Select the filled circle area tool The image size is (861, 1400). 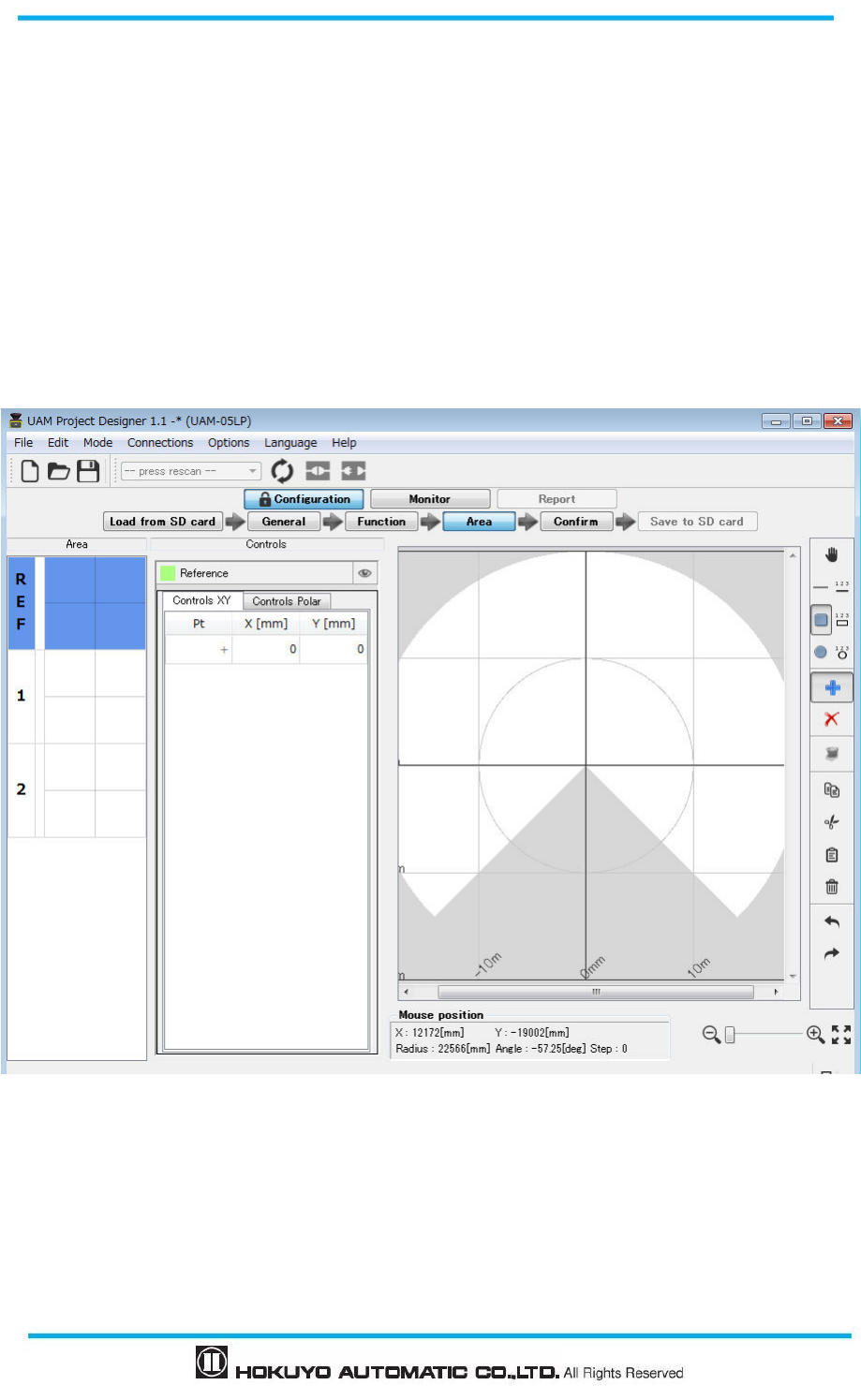[821, 652]
